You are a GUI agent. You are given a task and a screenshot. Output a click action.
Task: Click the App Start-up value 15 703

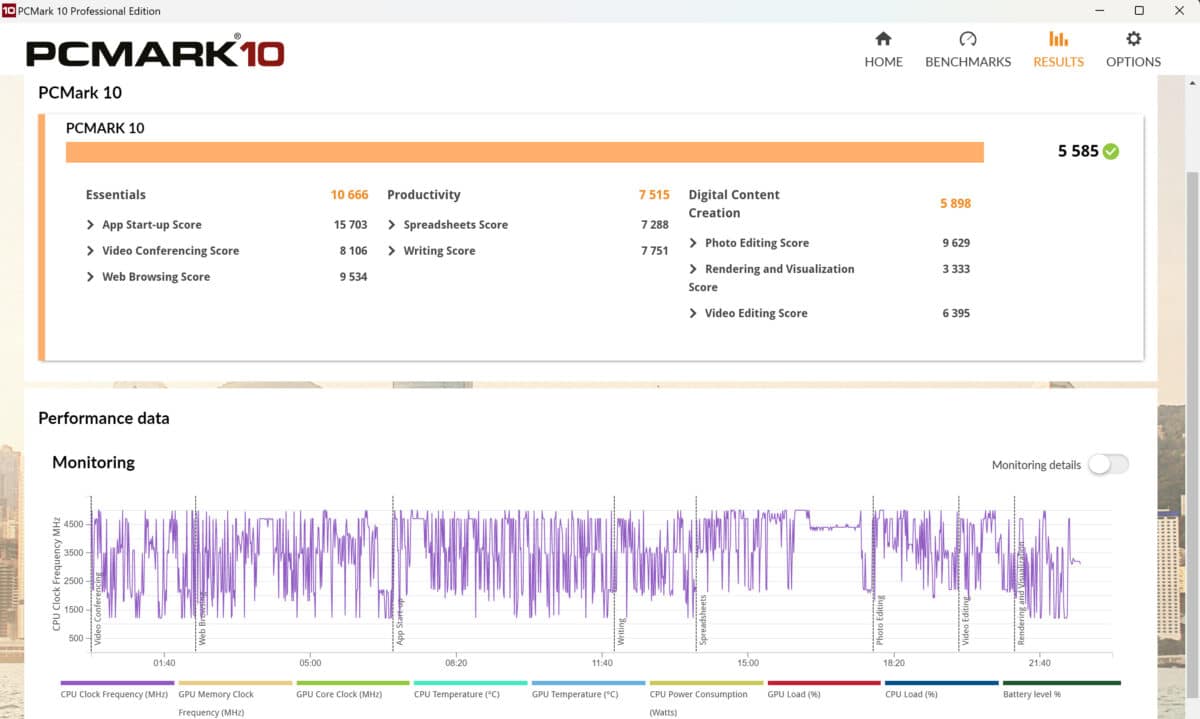click(351, 225)
